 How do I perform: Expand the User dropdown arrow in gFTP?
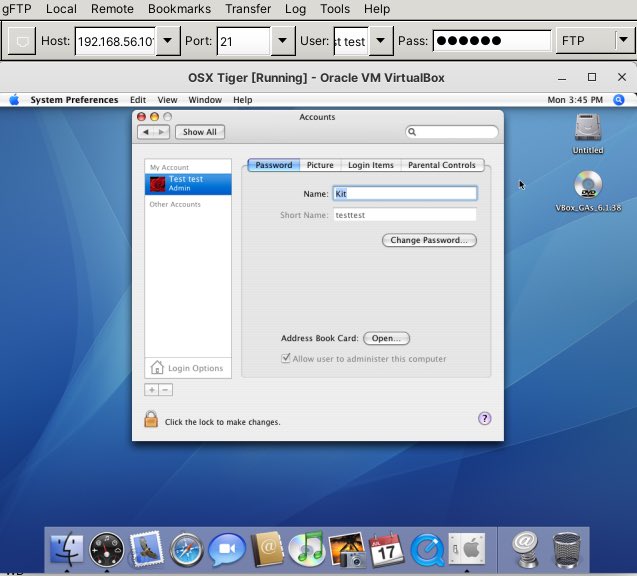[x=381, y=41]
